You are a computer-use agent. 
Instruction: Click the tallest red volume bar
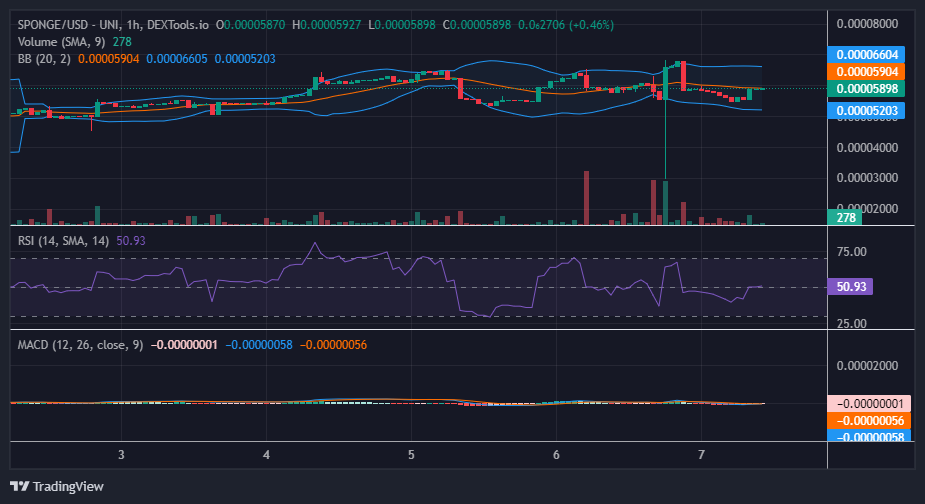click(x=586, y=198)
